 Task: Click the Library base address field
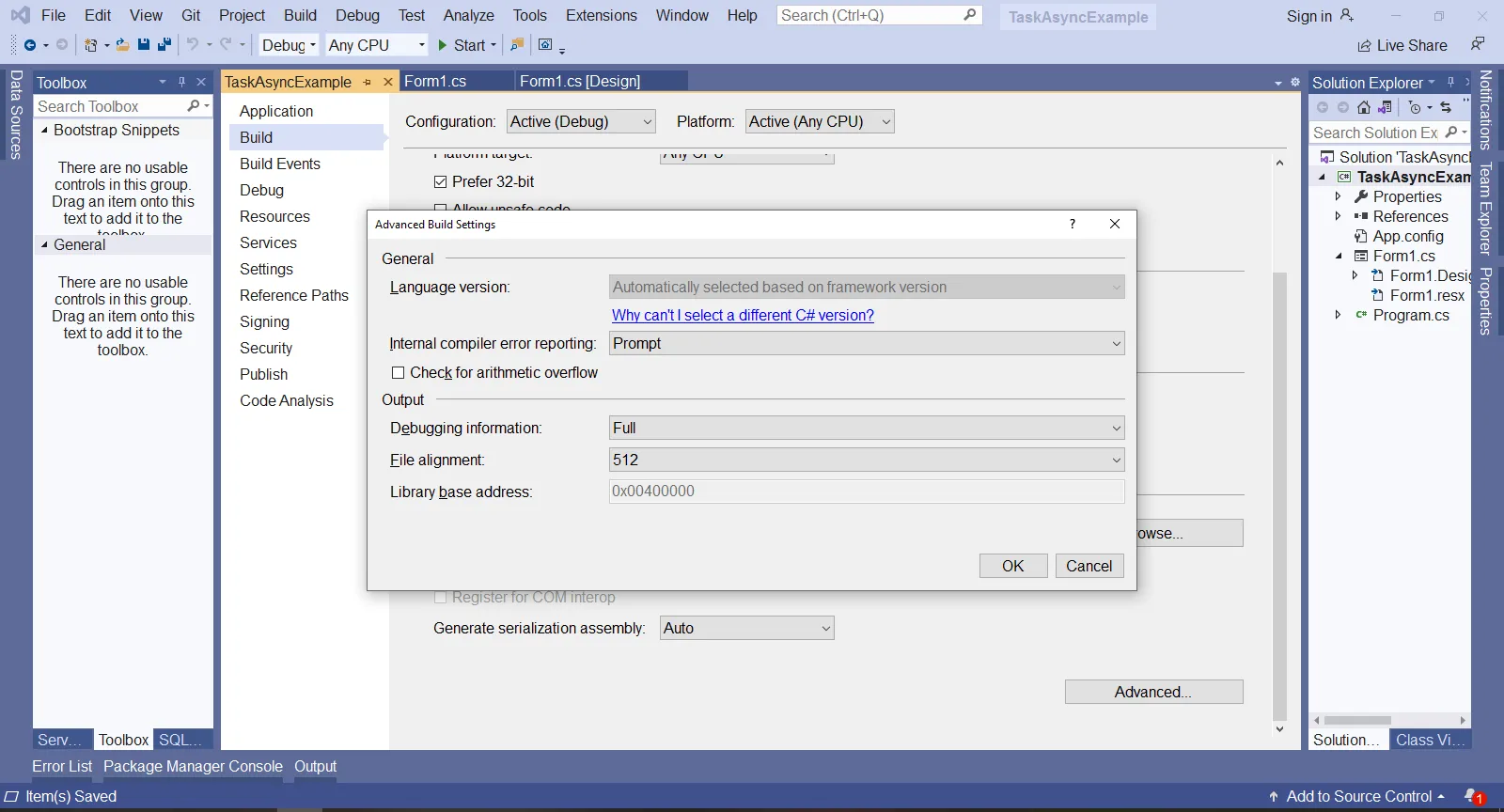[x=867, y=492]
